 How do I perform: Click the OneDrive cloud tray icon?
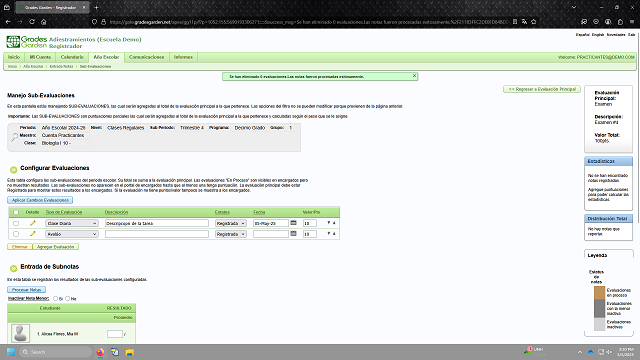[x=590, y=352]
